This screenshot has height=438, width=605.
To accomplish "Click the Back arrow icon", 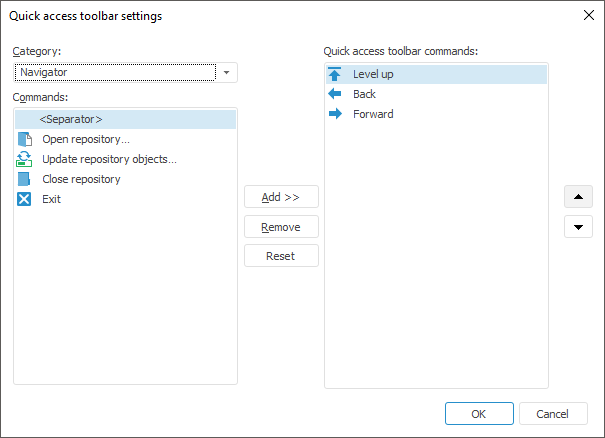I will (334, 94).
